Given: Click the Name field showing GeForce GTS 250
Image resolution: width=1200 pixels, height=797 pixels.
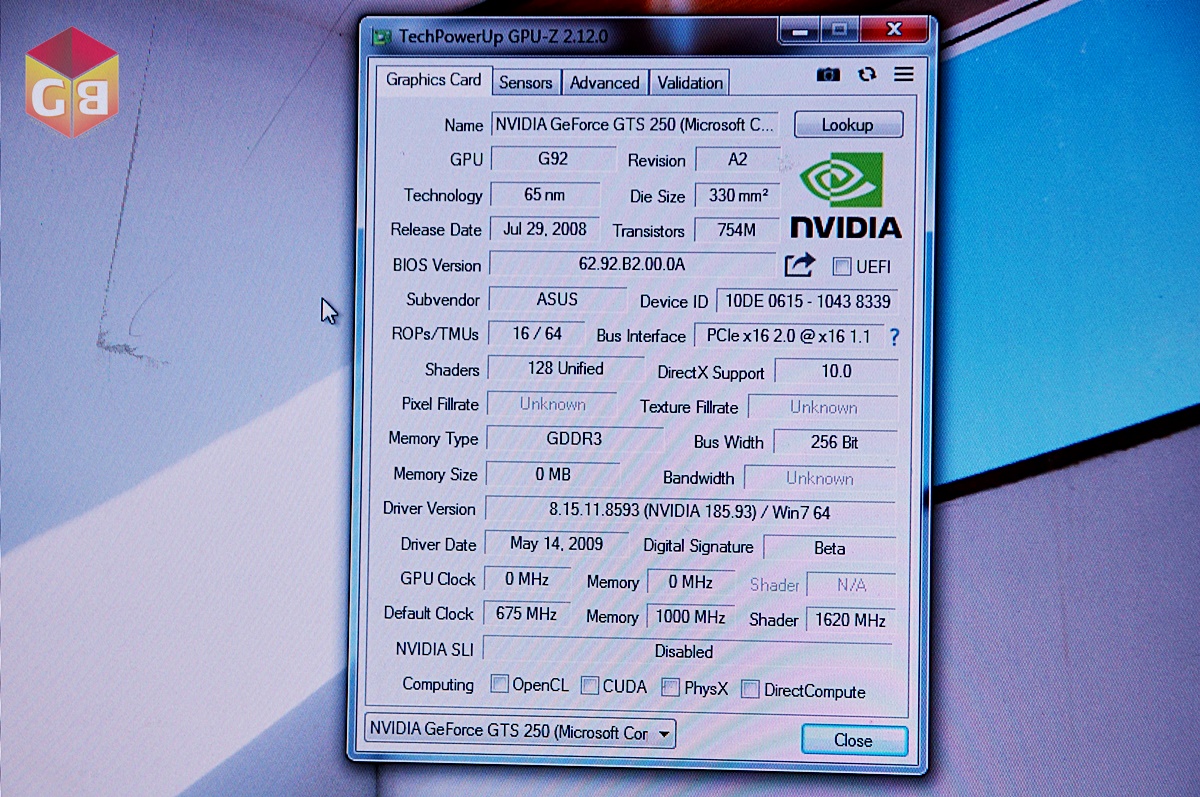Looking at the screenshot, I should pyautogui.click(x=635, y=125).
